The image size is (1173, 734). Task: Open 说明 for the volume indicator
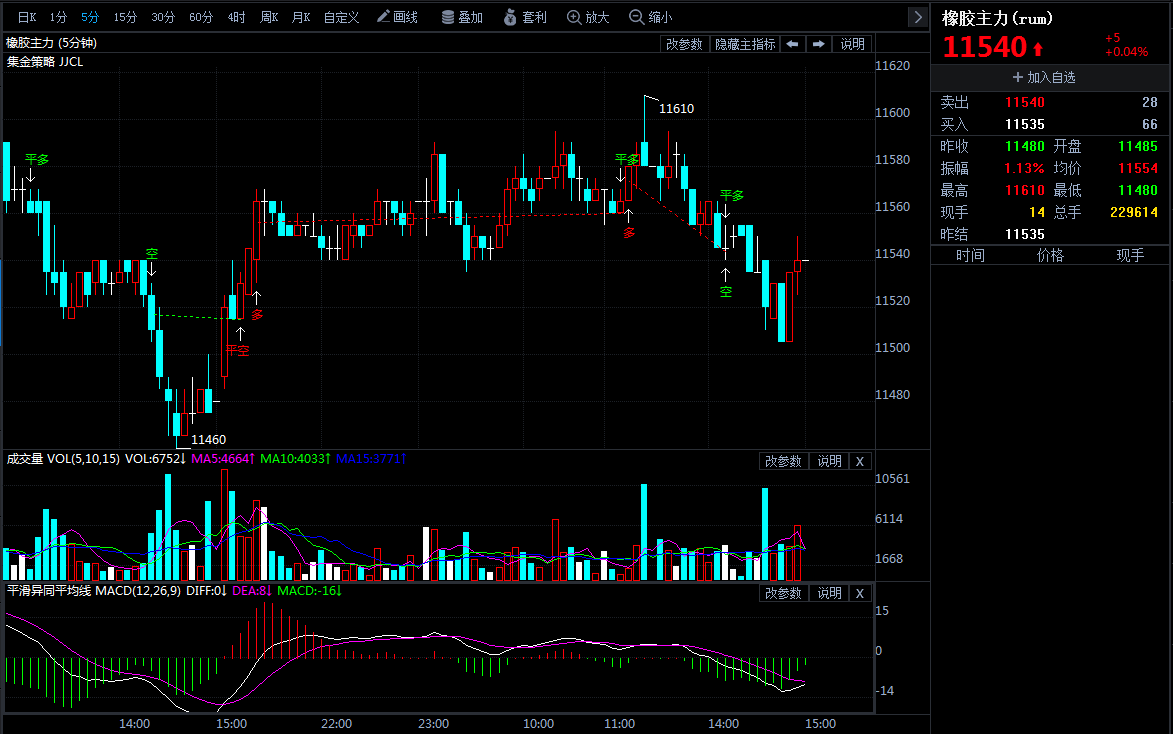tap(829, 461)
